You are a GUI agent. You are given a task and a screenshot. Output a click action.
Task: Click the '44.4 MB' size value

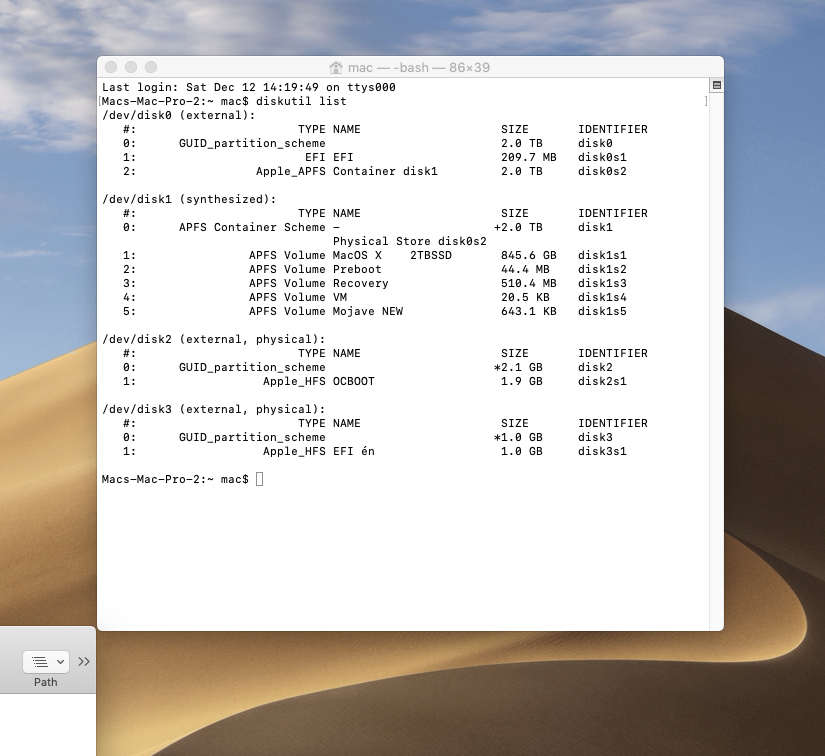(x=525, y=269)
